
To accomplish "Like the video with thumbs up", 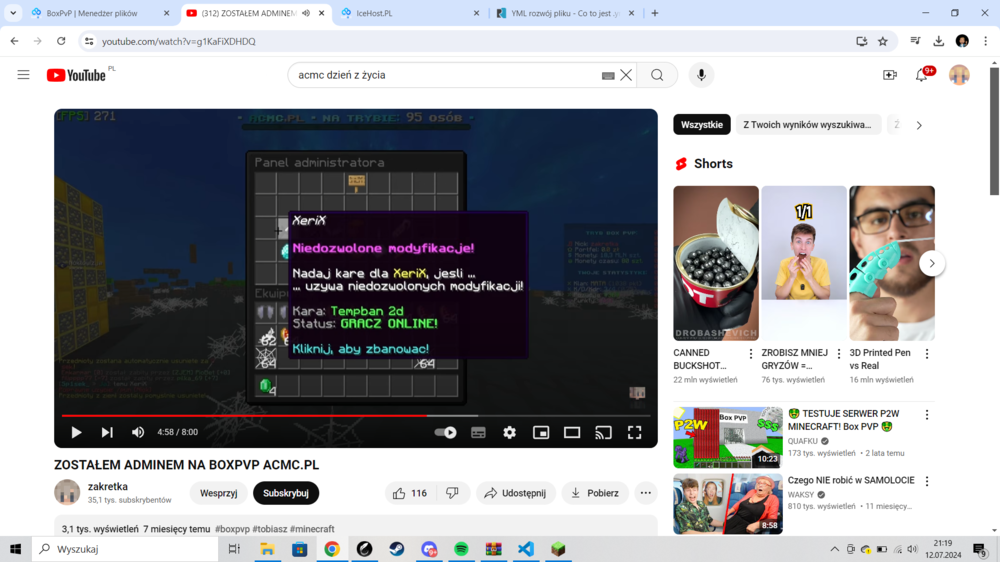I will [410, 493].
